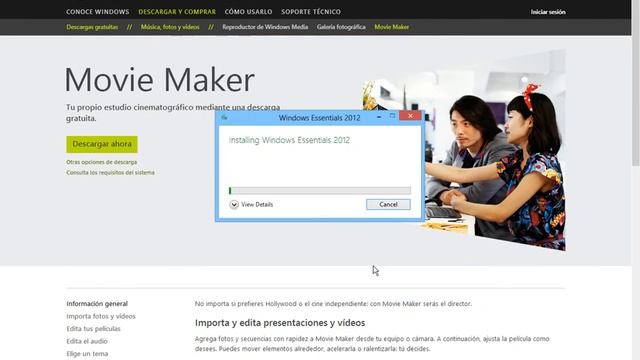
Task: Click heading Importa y edita presentaciones y vídeos
Action: [x=280, y=323]
